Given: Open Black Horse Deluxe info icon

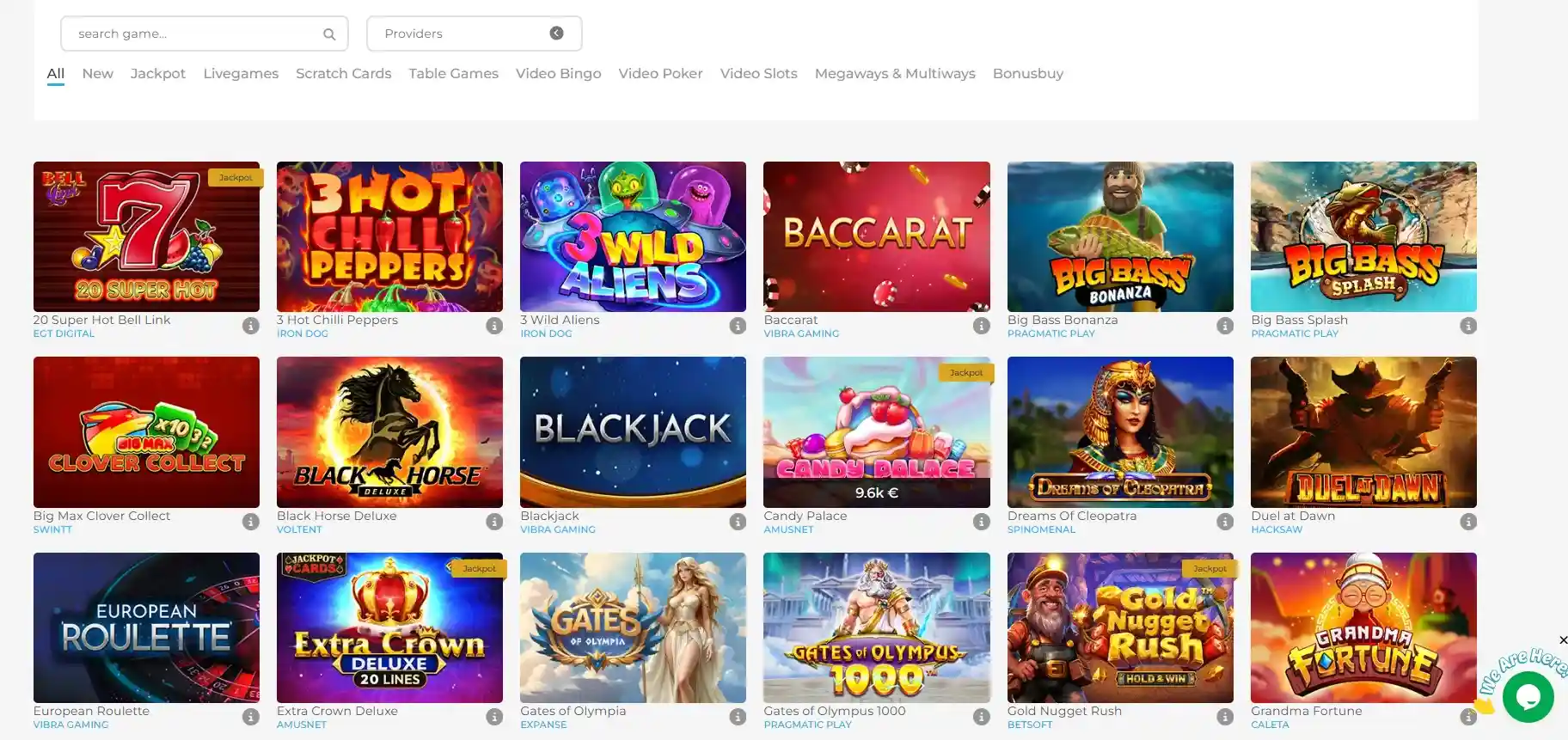Looking at the screenshot, I should point(494,522).
